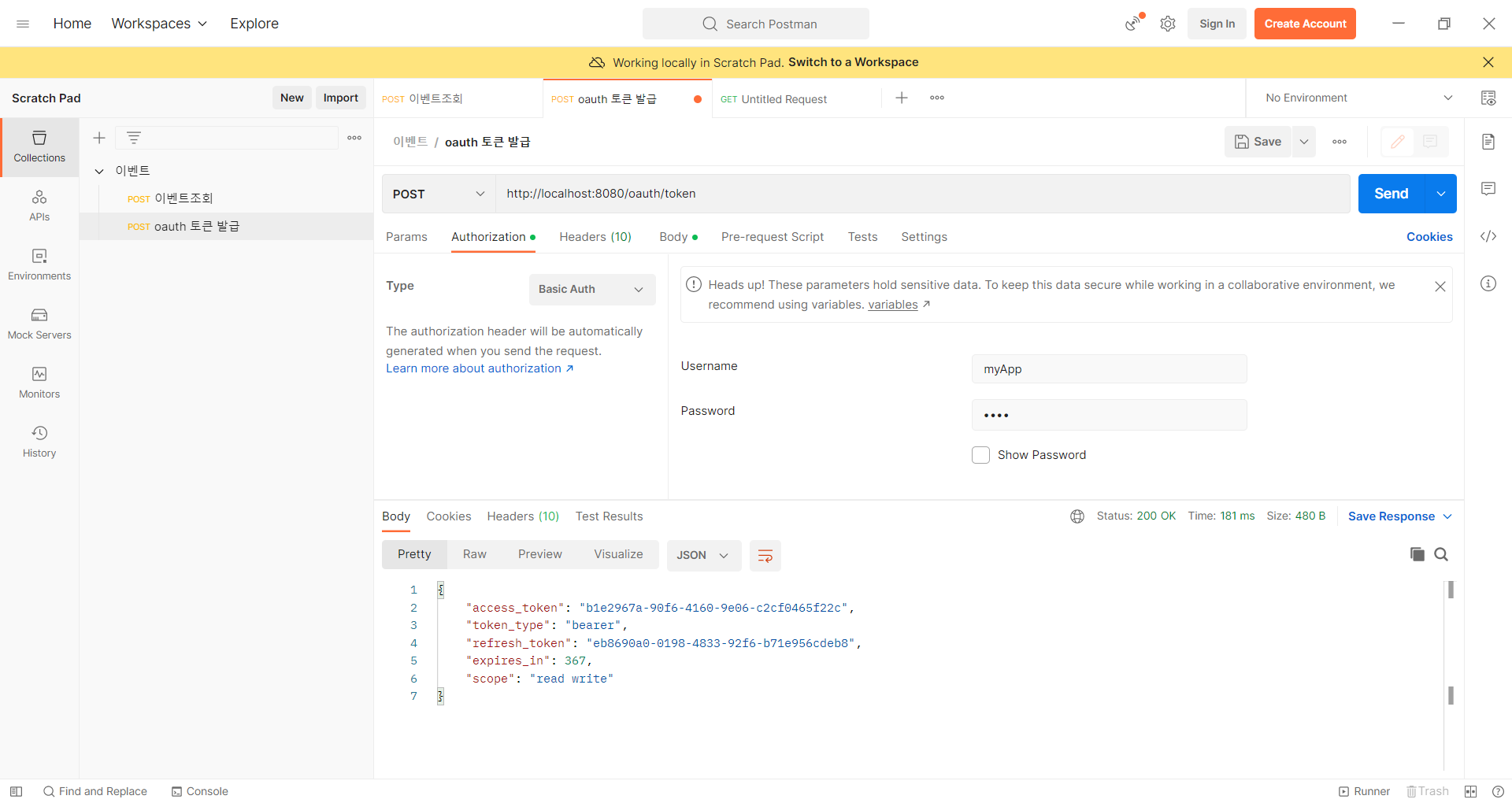Open APIs in the sidebar
1512x803 pixels.
click(39, 206)
